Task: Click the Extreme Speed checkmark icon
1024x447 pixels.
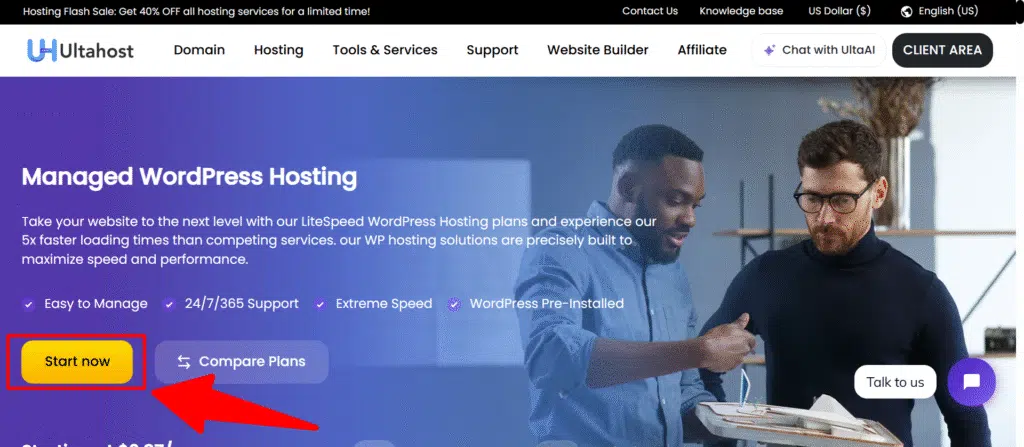Action: tap(320, 304)
